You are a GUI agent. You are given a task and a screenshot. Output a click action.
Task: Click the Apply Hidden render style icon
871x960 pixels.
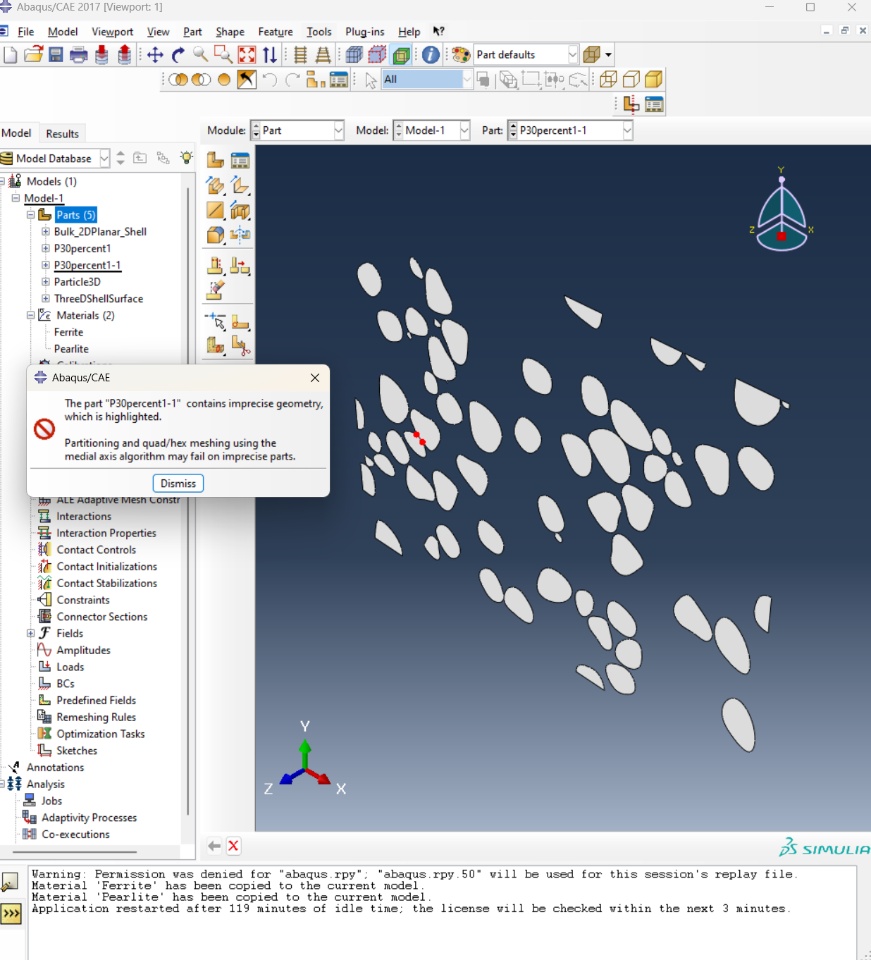(x=631, y=80)
